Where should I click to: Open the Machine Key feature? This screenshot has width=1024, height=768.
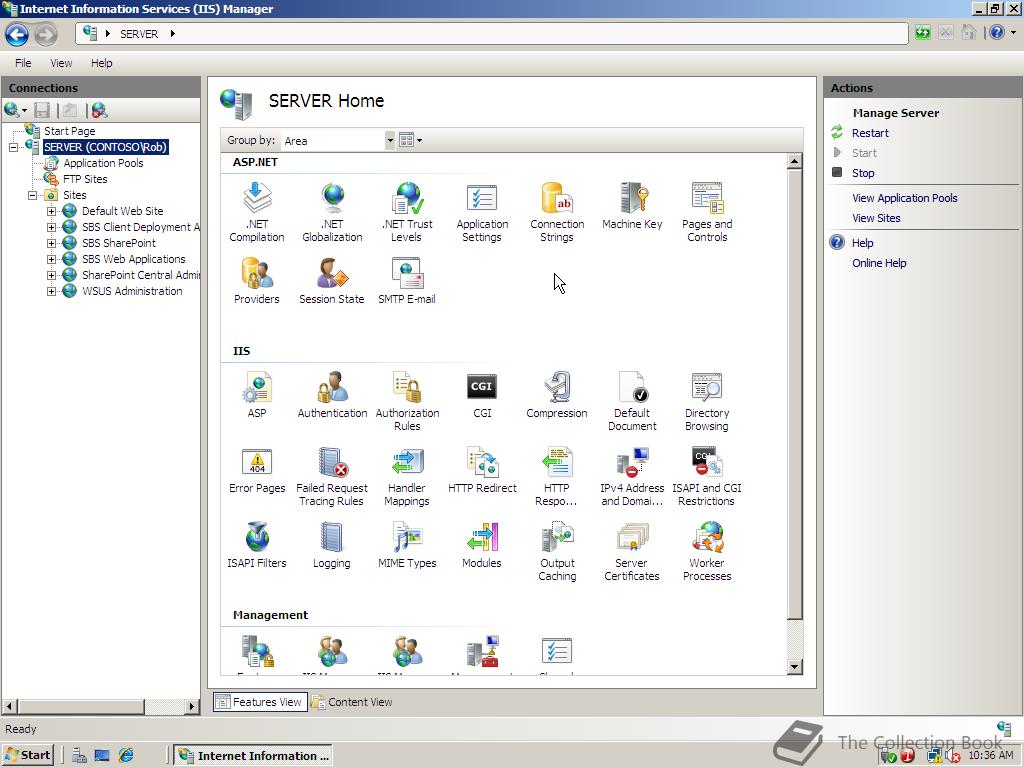pos(632,206)
